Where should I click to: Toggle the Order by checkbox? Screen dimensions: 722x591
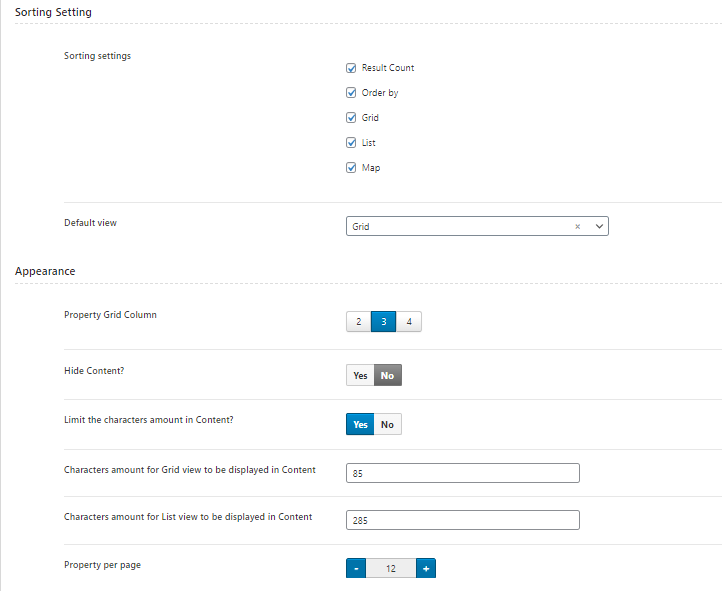point(351,93)
